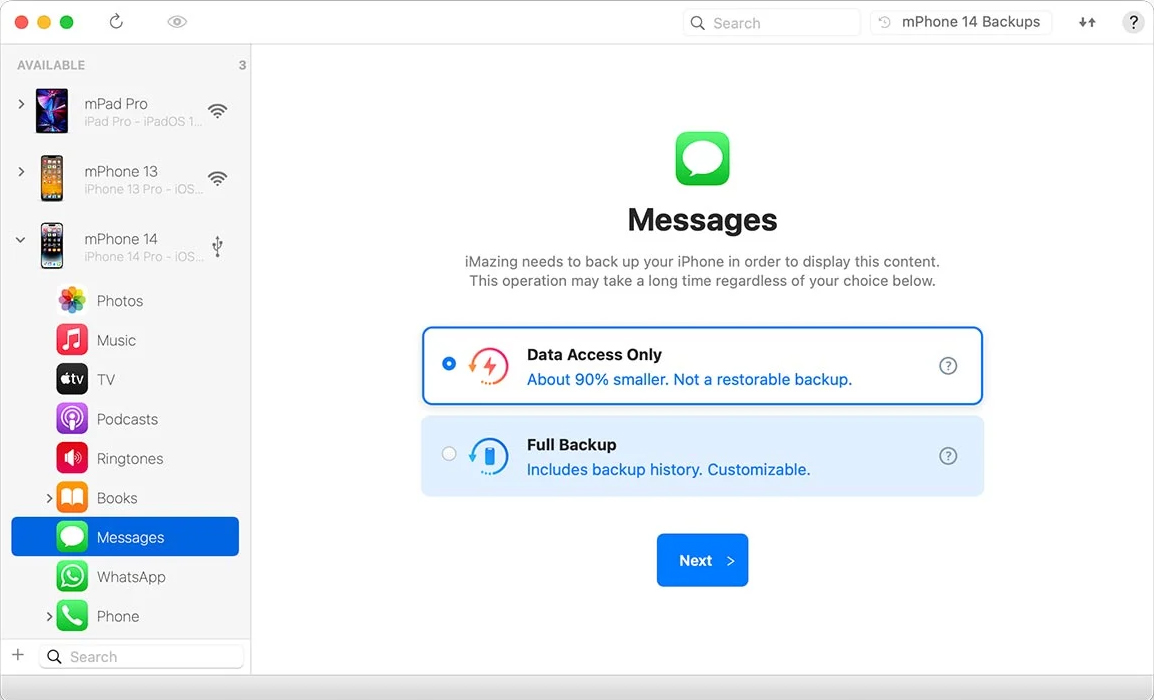The width and height of the screenshot is (1154, 700).
Task: Expand the mPhone 13 device
Action: tap(21, 172)
